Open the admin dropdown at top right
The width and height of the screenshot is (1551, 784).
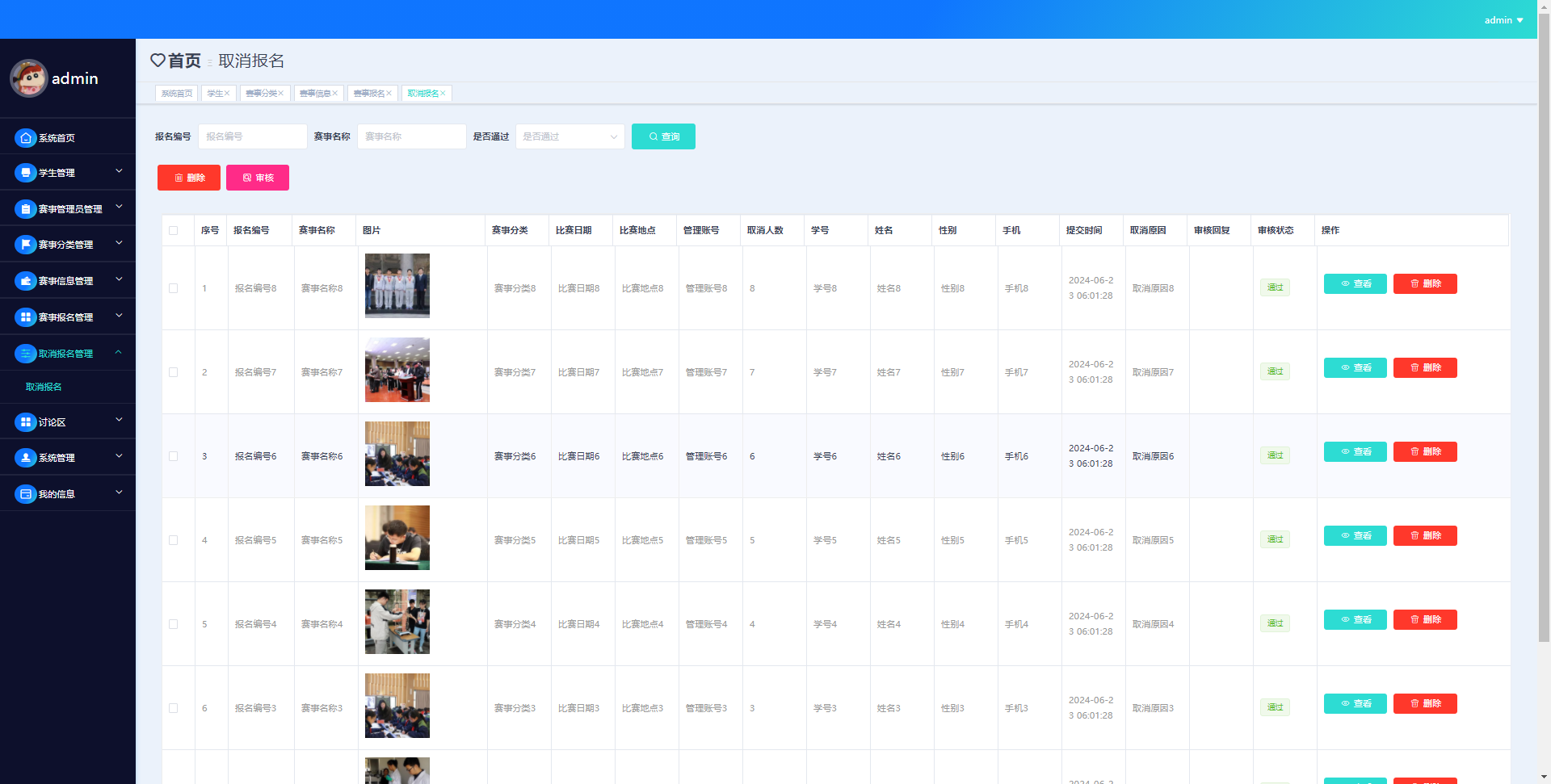(1503, 20)
